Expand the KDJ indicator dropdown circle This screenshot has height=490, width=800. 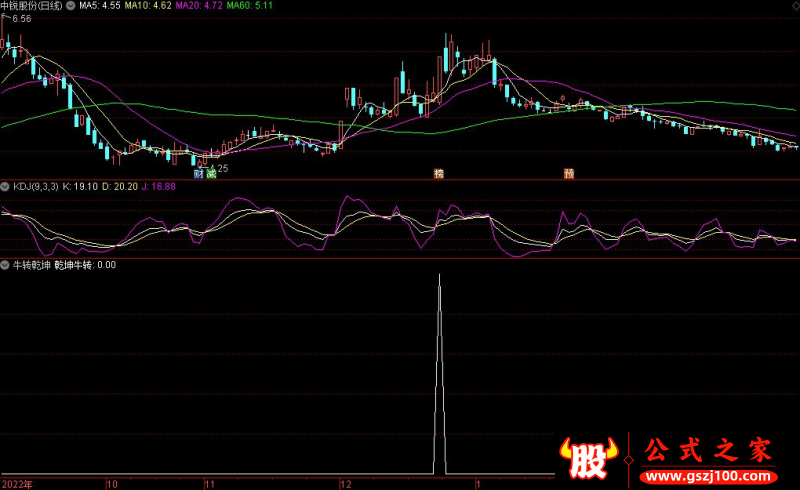(6, 186)
